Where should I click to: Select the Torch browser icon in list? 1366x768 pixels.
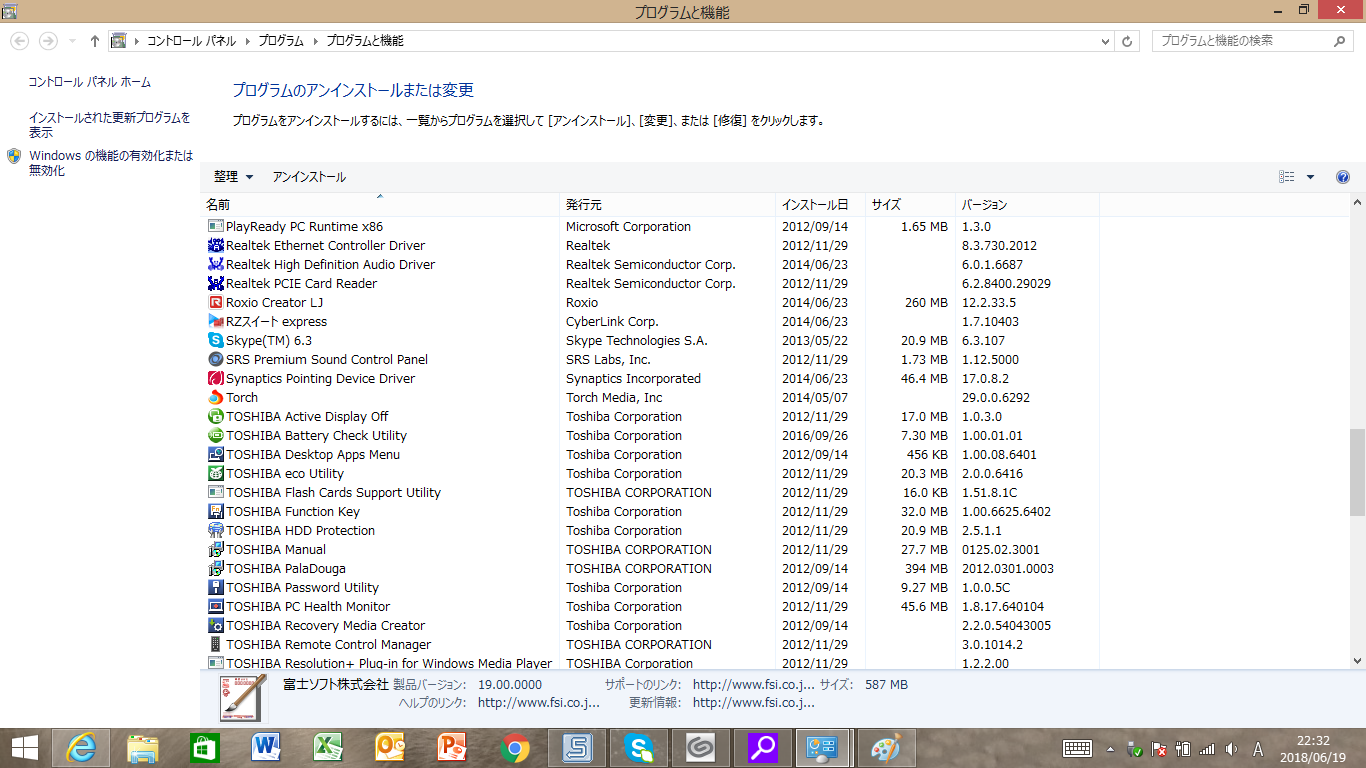click(215, 398)
